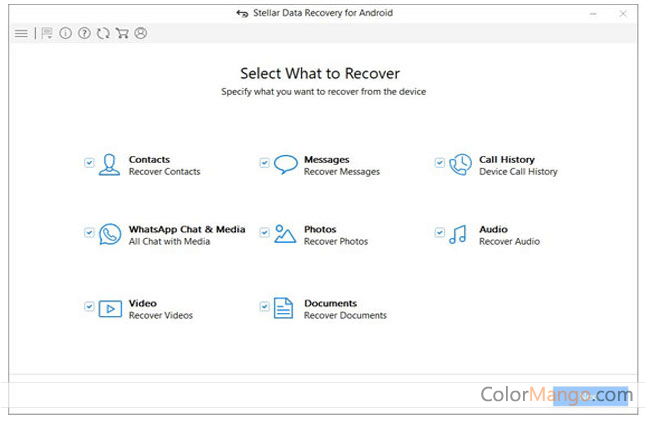645x421 pixels.
Task: Click the Photos landscape icon
Action: [x=285, y=234]
